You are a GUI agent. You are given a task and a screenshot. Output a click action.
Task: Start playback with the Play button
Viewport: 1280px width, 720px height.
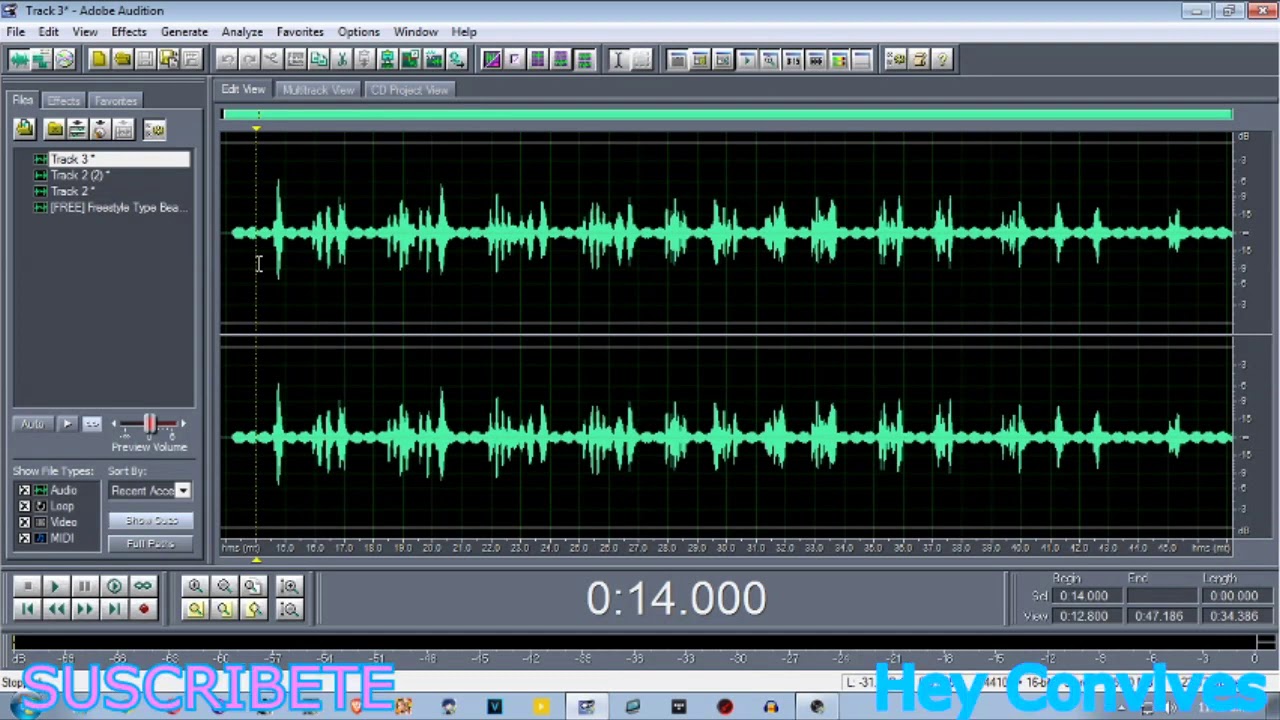point(56,587)
